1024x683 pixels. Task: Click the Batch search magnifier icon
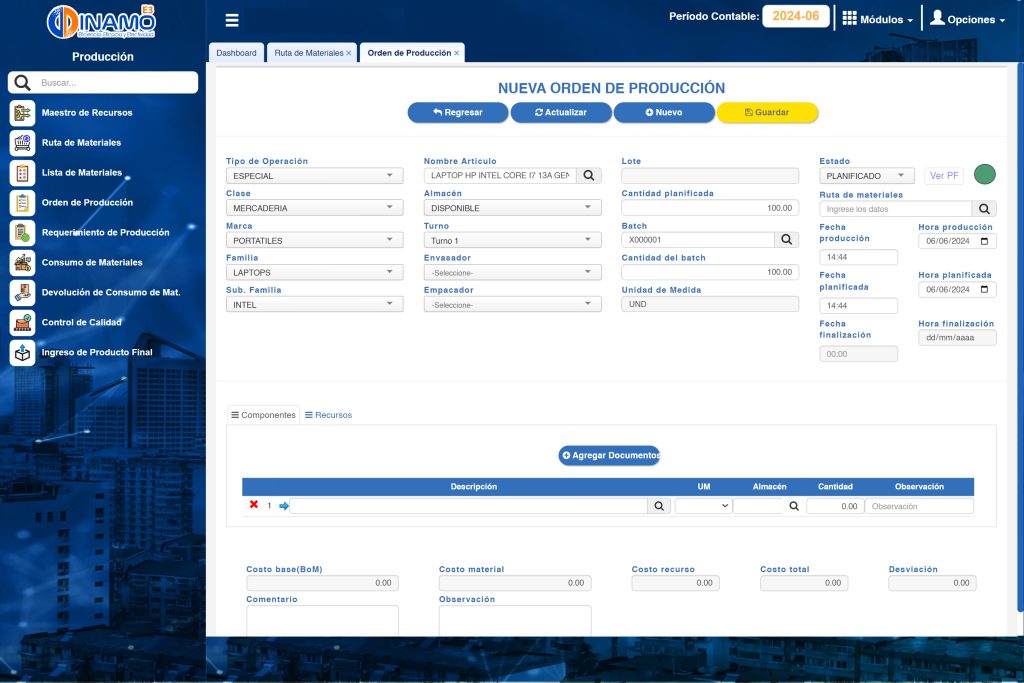(787, 240)
